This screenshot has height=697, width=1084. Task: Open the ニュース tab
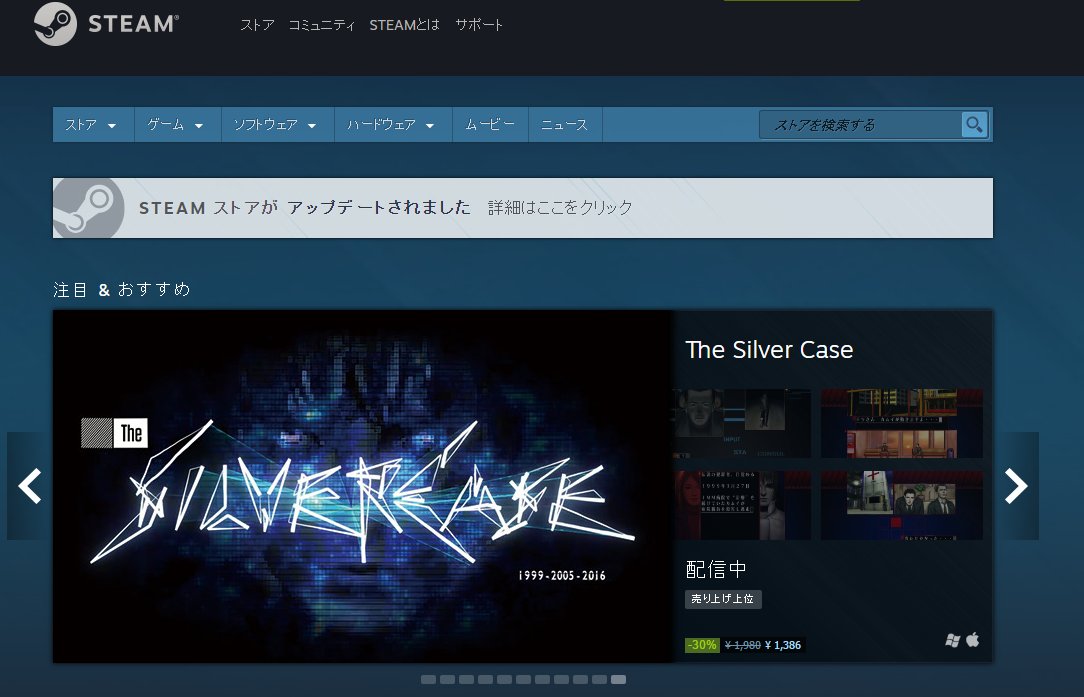[x=565, y=124]
